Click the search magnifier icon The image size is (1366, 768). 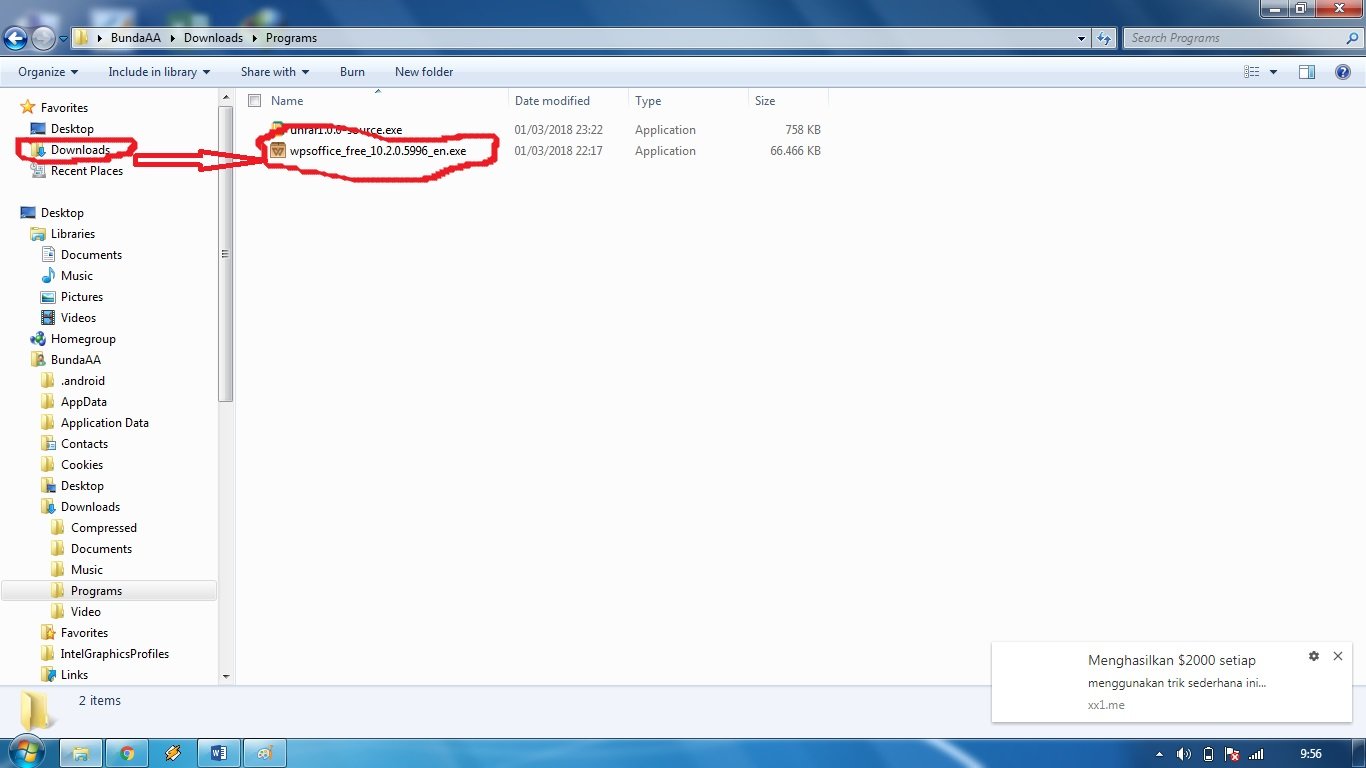tap(1352, 38)
